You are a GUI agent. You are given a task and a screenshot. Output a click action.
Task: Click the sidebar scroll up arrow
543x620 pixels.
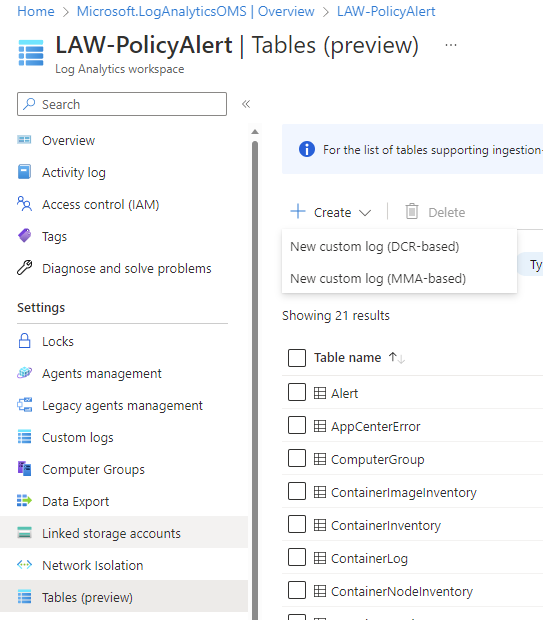coord(255,132)
